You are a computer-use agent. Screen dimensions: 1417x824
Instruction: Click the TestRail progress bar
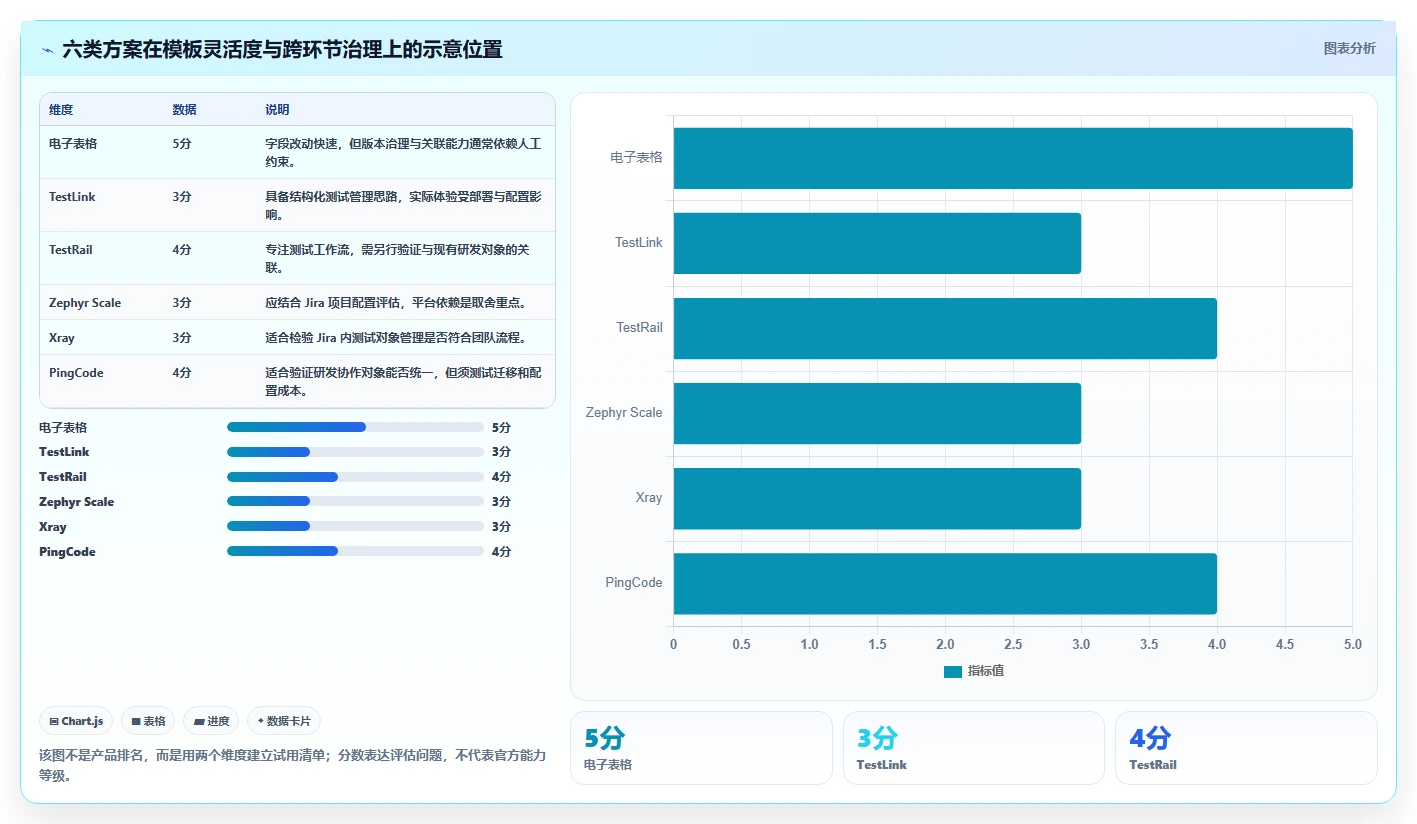pos(355,477)
